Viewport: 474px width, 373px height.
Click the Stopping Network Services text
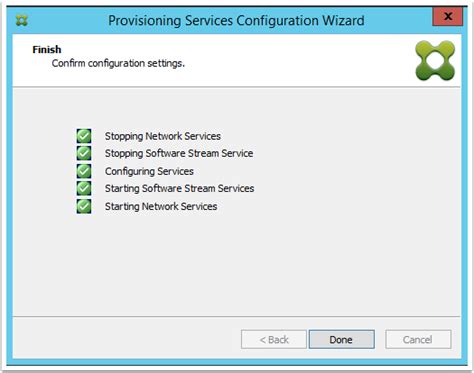pyautogui.click(x=163, y=136)
